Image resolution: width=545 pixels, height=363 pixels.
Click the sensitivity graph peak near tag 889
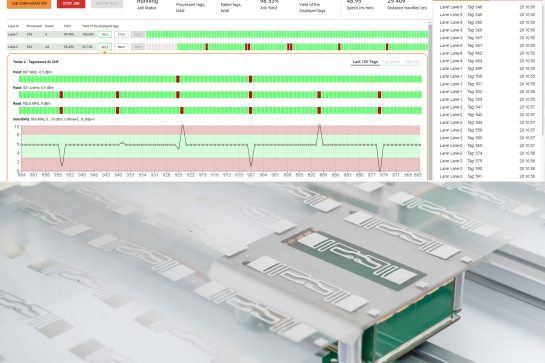point(319,126)
